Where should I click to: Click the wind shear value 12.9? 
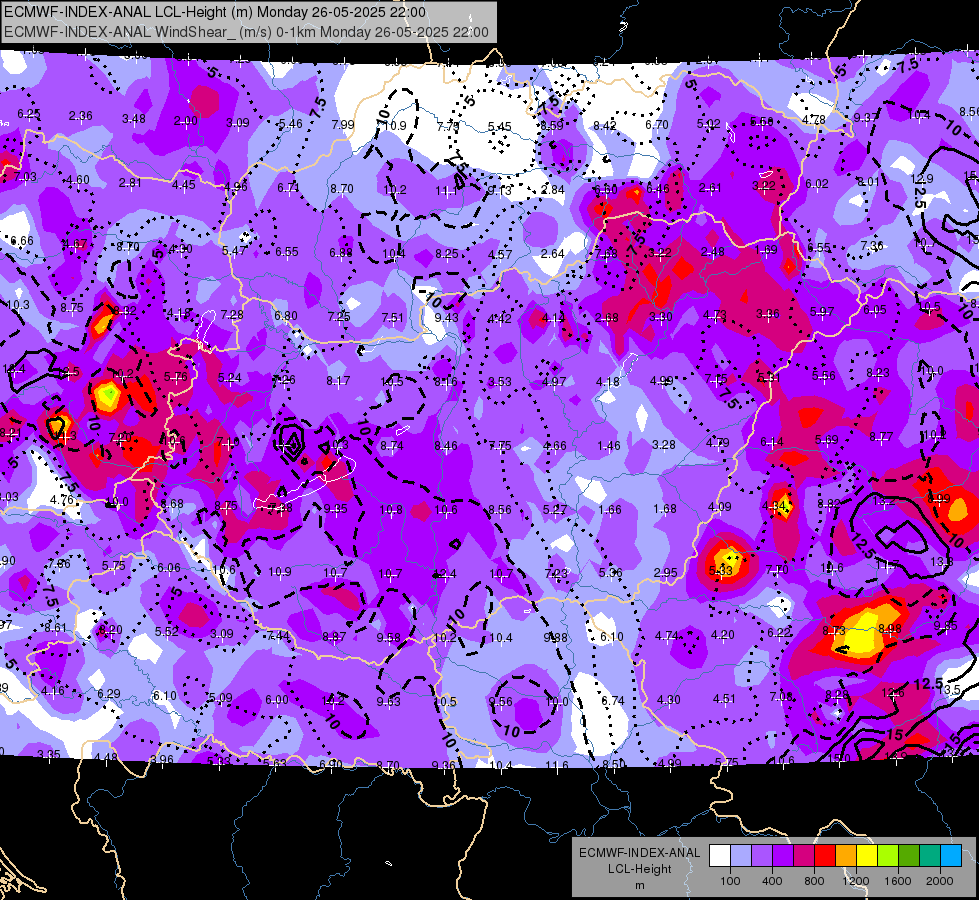coord(922,179)
